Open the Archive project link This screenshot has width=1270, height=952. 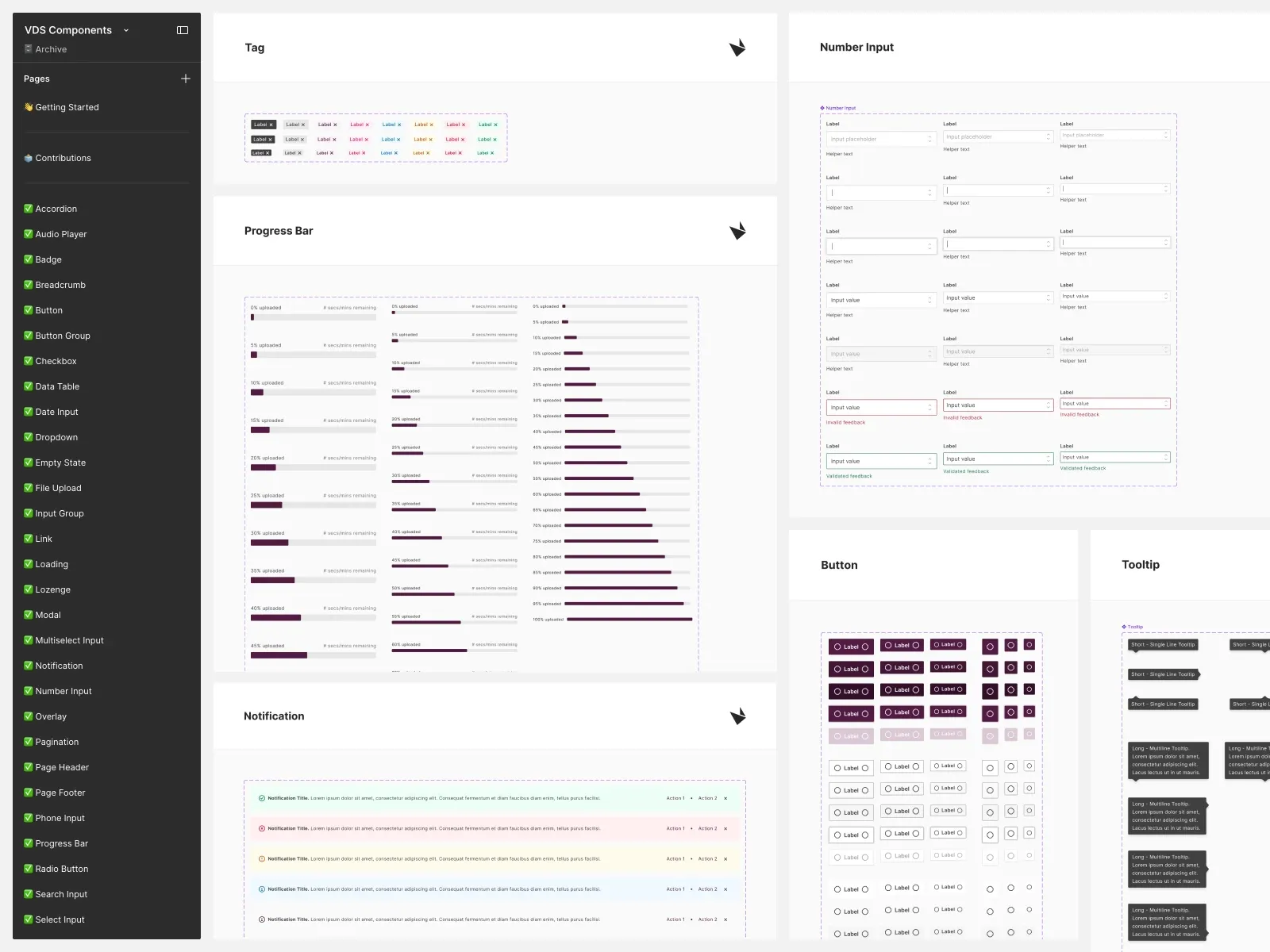(x=51, y=49)
